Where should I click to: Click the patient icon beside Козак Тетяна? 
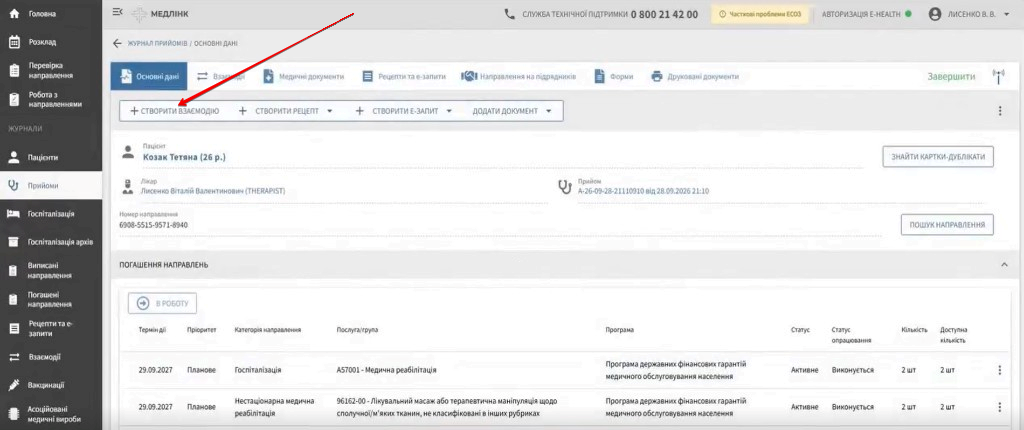pos(127,153)
